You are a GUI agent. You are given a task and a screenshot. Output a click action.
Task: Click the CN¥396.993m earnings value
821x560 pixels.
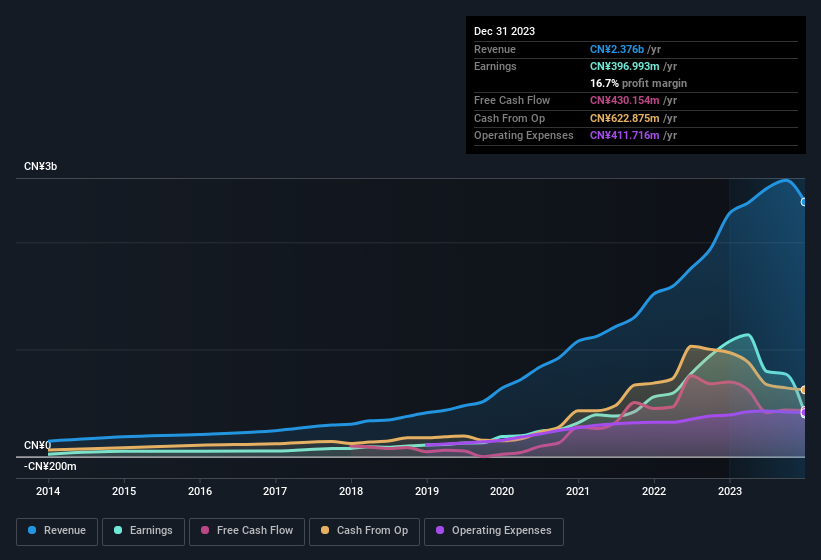pos(625,66)
